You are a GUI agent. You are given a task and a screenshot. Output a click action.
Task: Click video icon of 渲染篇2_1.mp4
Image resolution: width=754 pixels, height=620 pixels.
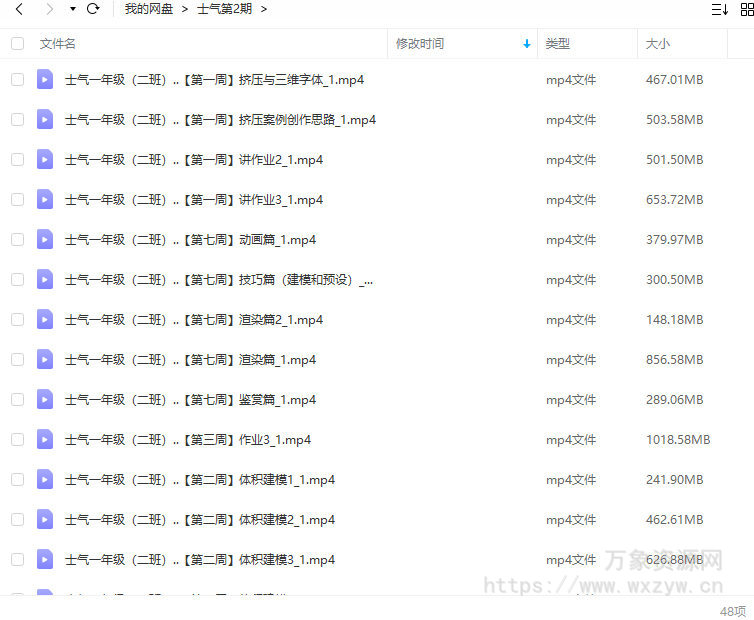[45, 319]
